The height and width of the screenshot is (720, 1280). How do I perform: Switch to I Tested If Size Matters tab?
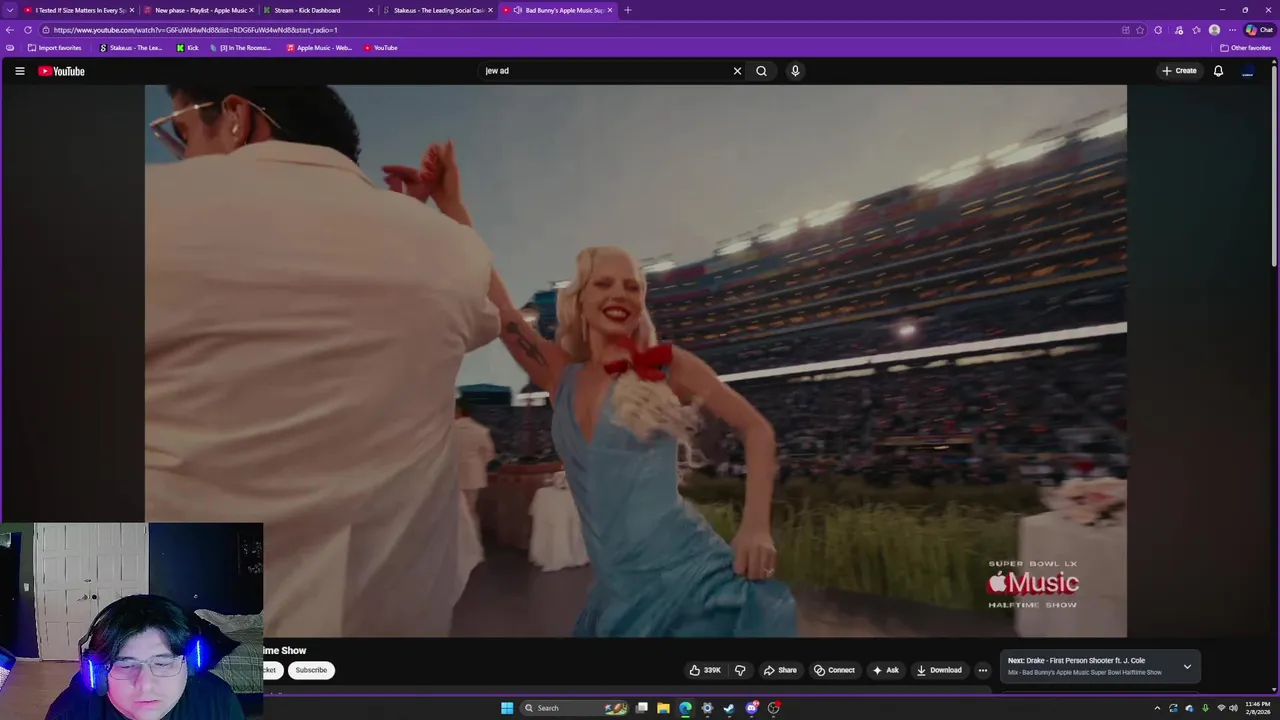pos(80,10)
